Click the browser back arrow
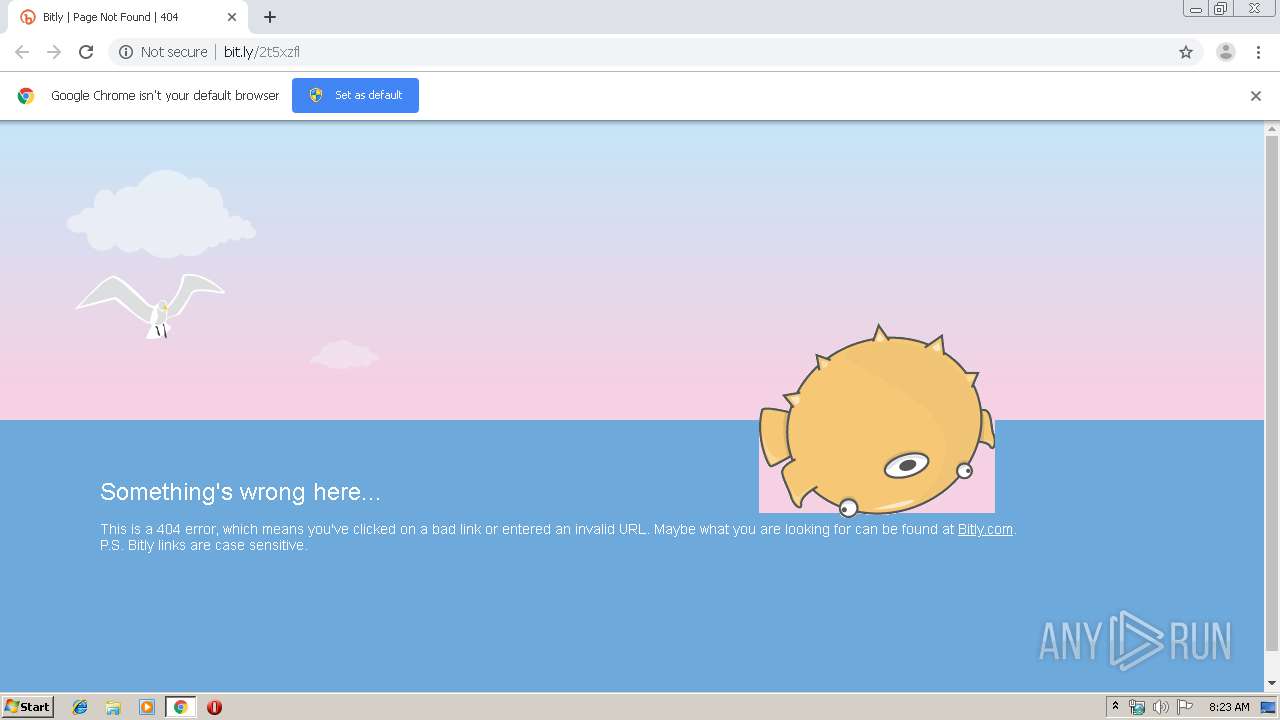 22,52
